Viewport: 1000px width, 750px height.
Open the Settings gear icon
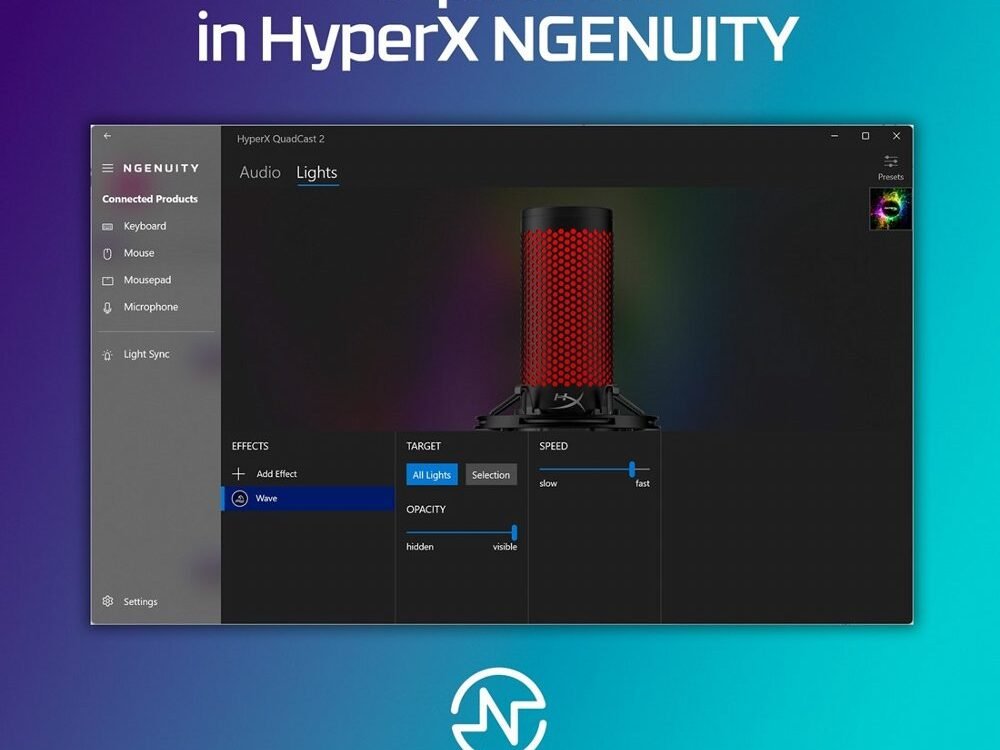coord(108,602)
